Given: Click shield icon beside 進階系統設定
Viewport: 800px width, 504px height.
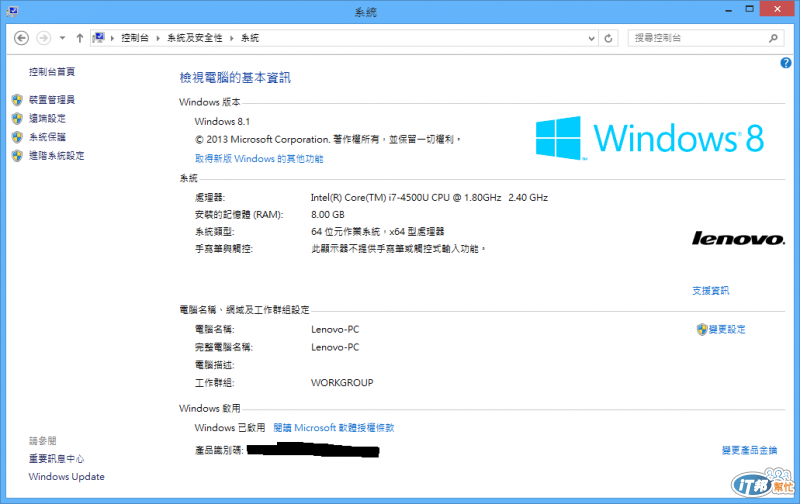Looking at the screenshot, I should (x=17, y=156).
